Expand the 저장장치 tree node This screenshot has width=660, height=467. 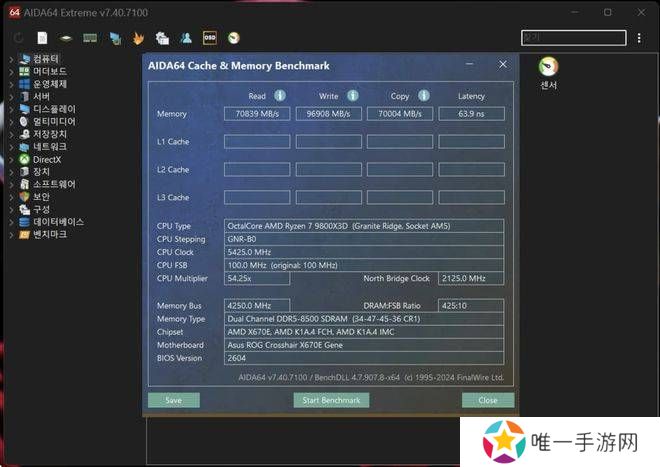11,134
